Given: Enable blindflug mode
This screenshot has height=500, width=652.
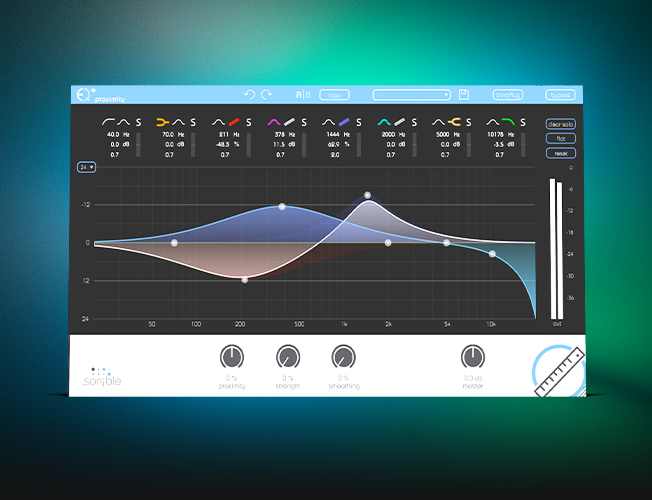Looking at the screenshot, I should click(x=508, y=95).
